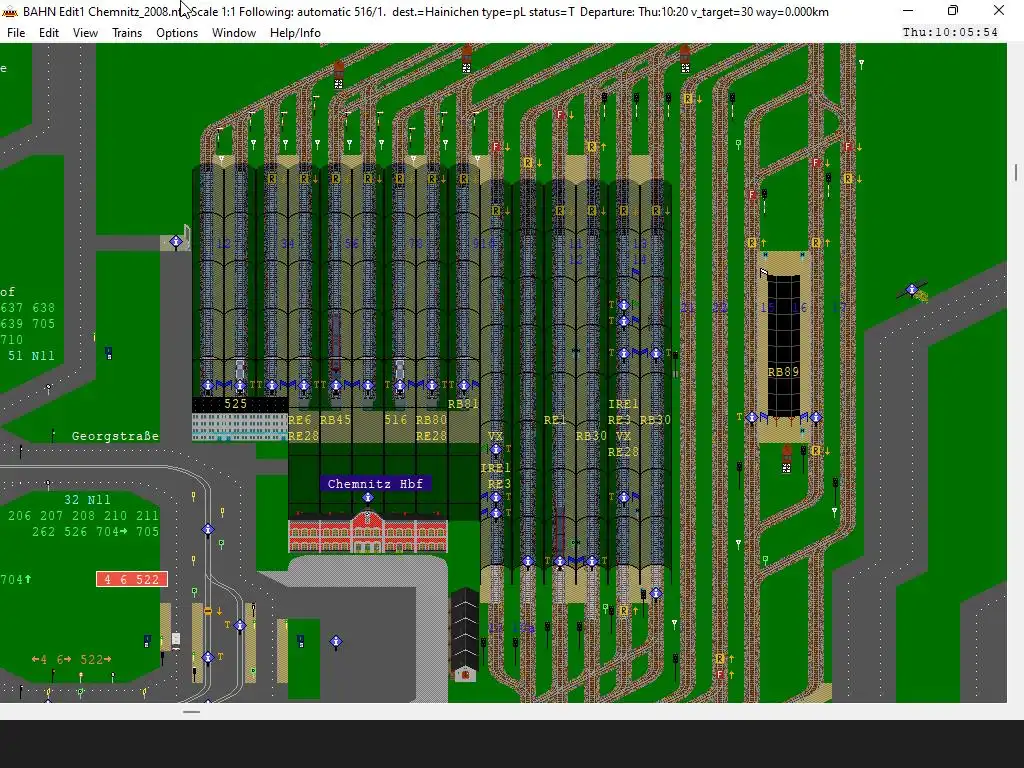Screen dimensions: 1024x768
Task: Open the Edit menu
Action: (x=49, y=33)
